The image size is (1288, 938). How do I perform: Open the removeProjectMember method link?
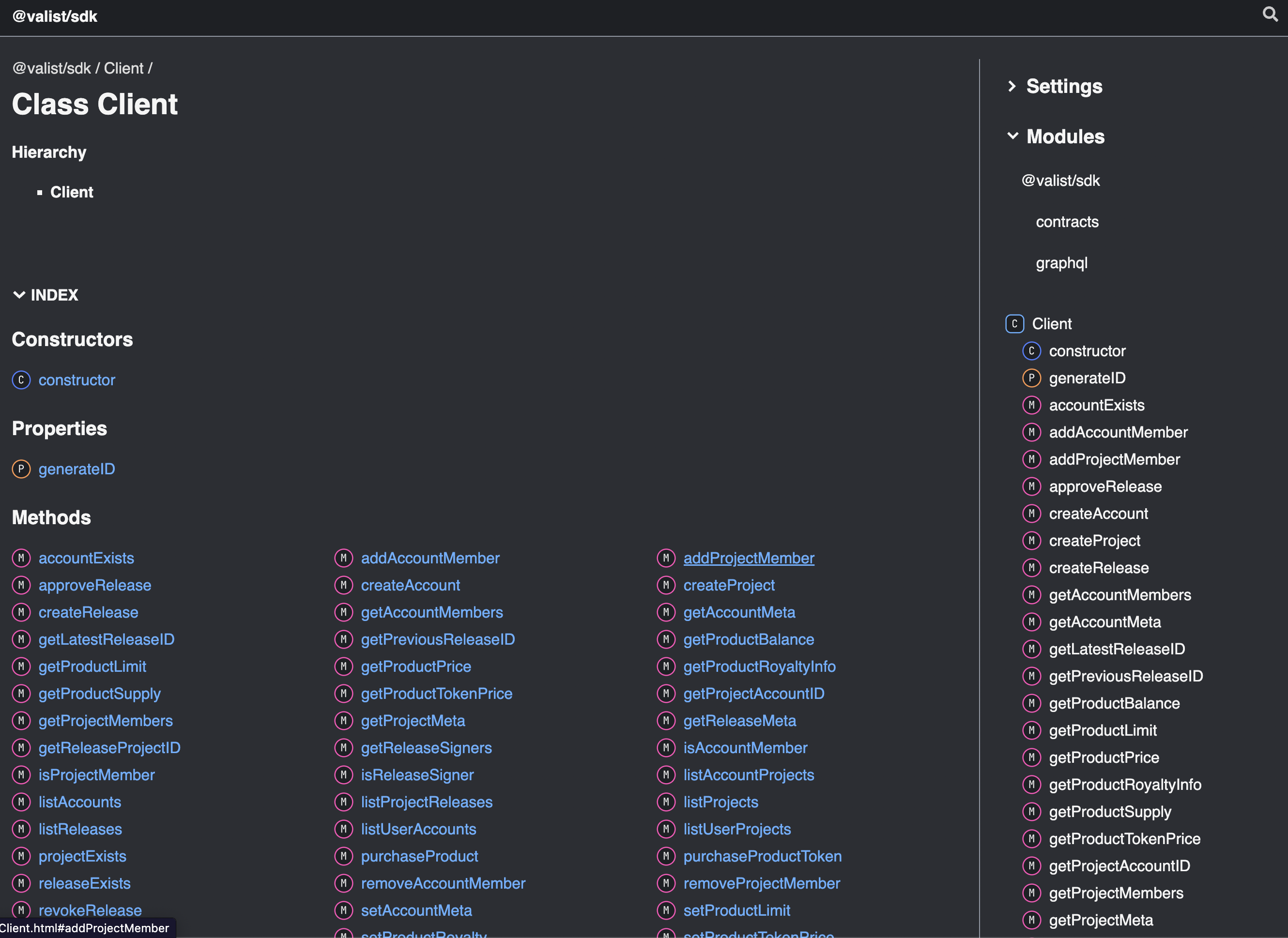(x=762, y=883)
